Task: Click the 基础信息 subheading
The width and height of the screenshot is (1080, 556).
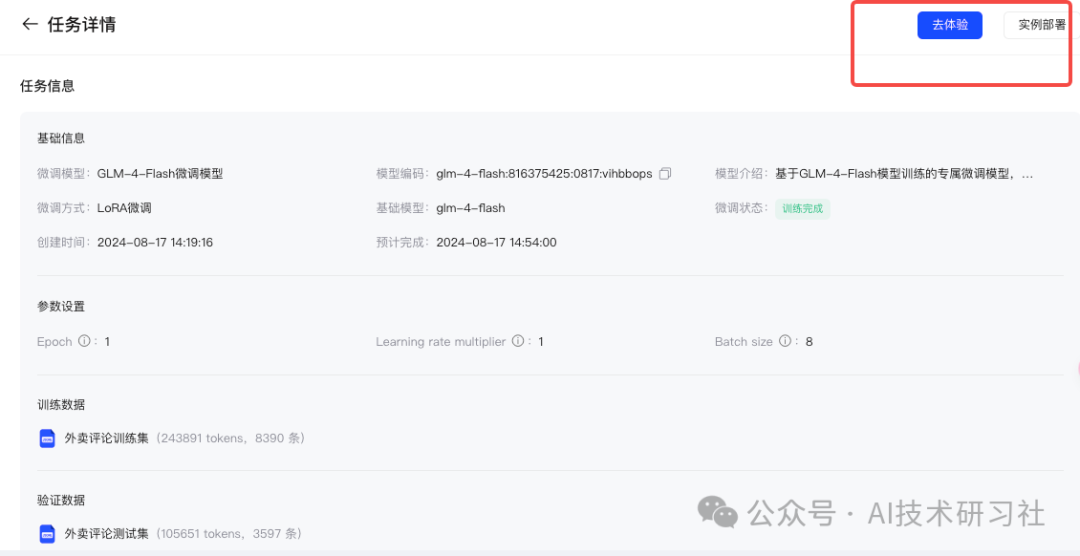Action: point(61,138)
